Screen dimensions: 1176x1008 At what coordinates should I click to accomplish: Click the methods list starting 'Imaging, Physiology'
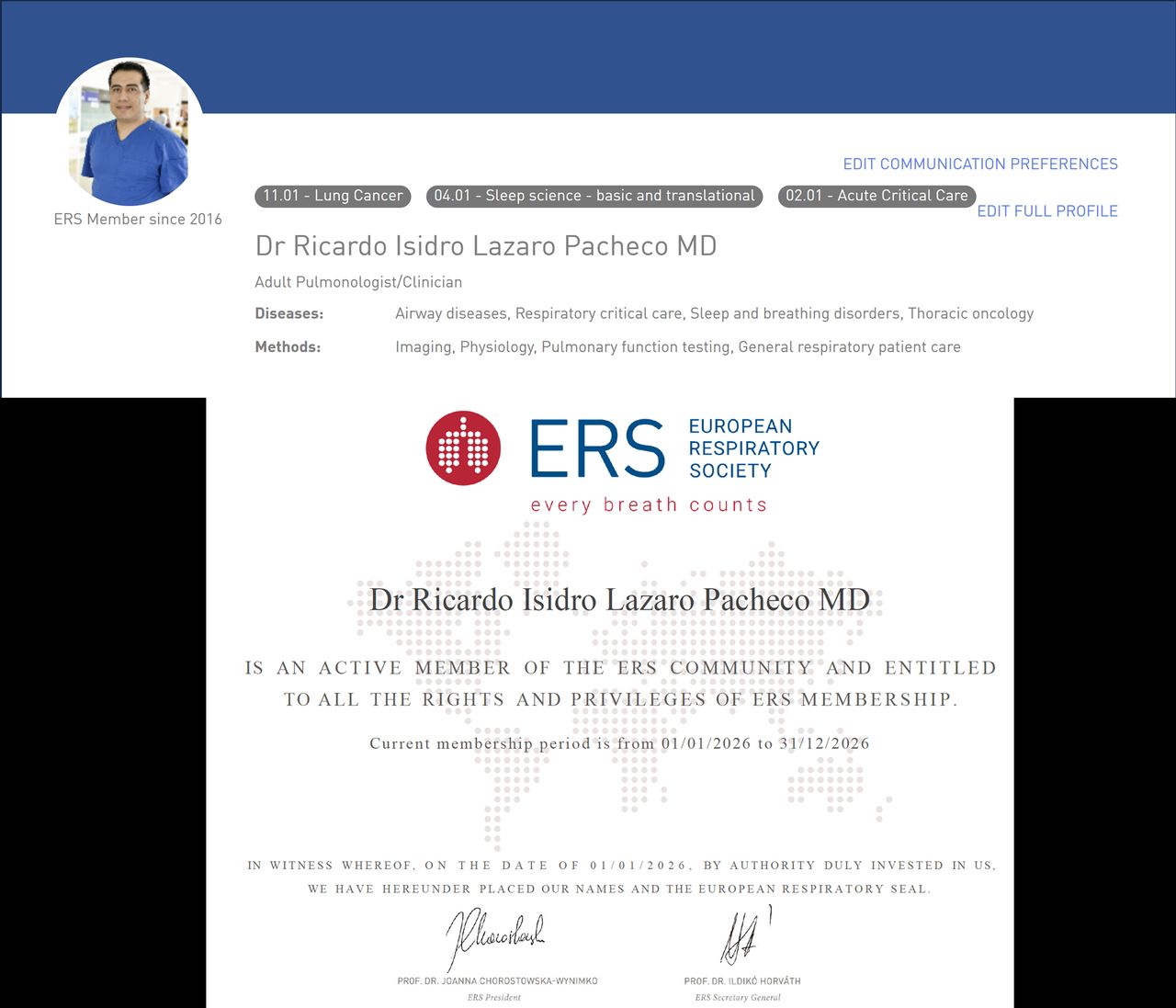click(678, 347)
